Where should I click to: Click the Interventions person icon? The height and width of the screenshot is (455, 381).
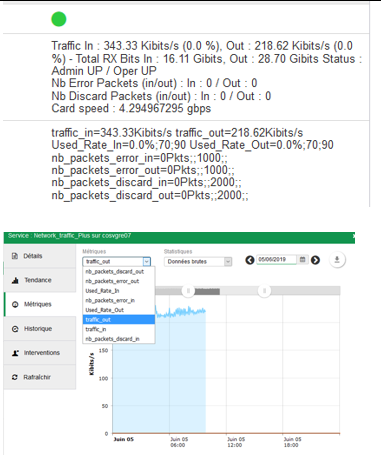click(15, 353)
